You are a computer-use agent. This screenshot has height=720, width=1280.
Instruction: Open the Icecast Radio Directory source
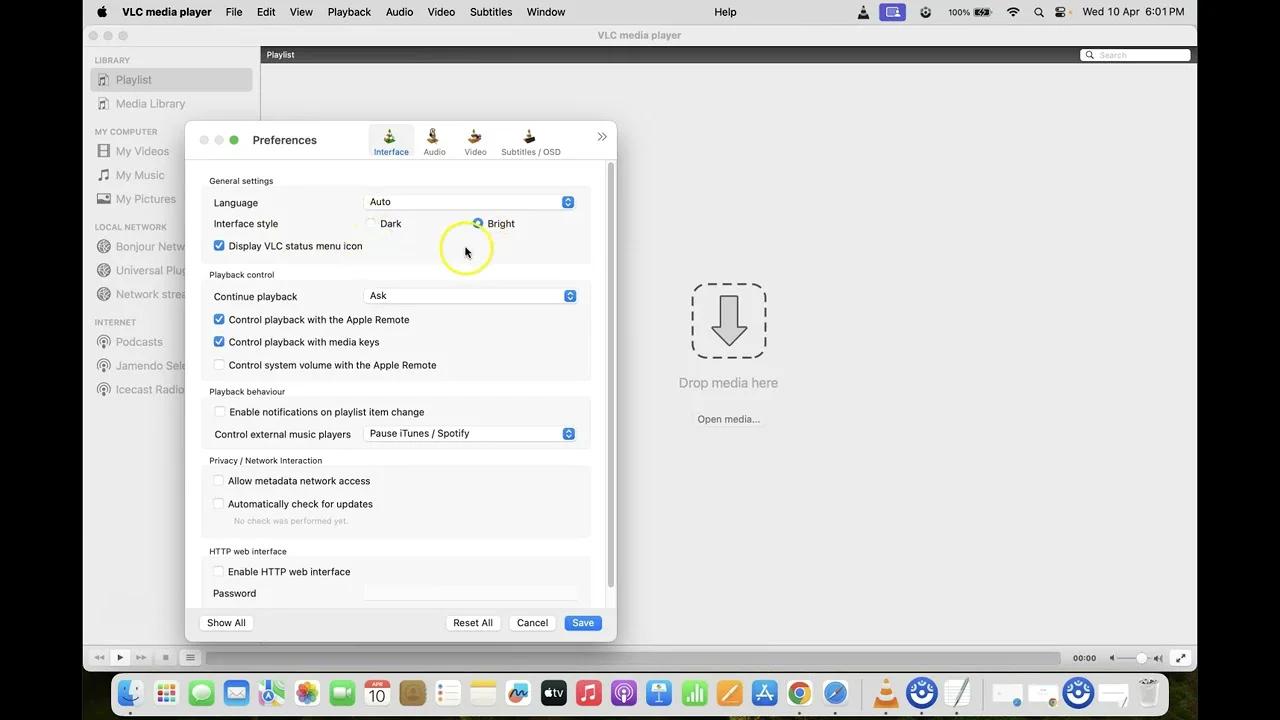tap(148, 389)
